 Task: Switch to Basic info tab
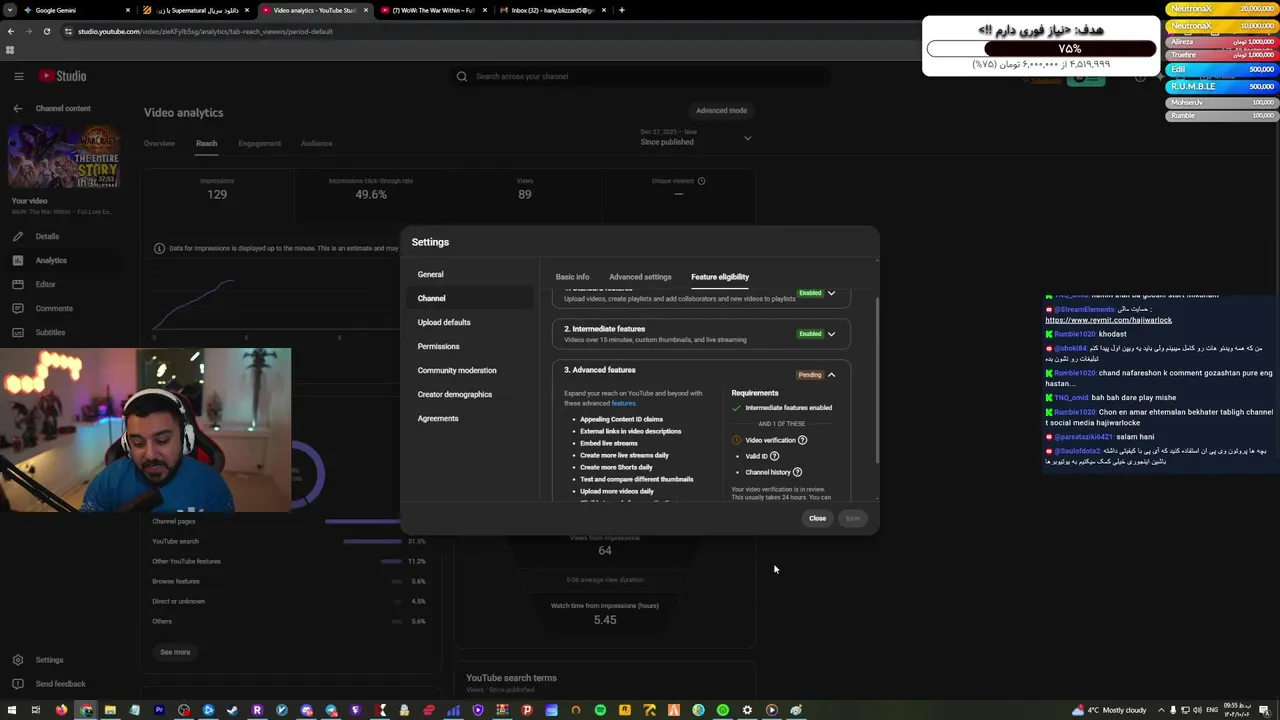point(573,277)
